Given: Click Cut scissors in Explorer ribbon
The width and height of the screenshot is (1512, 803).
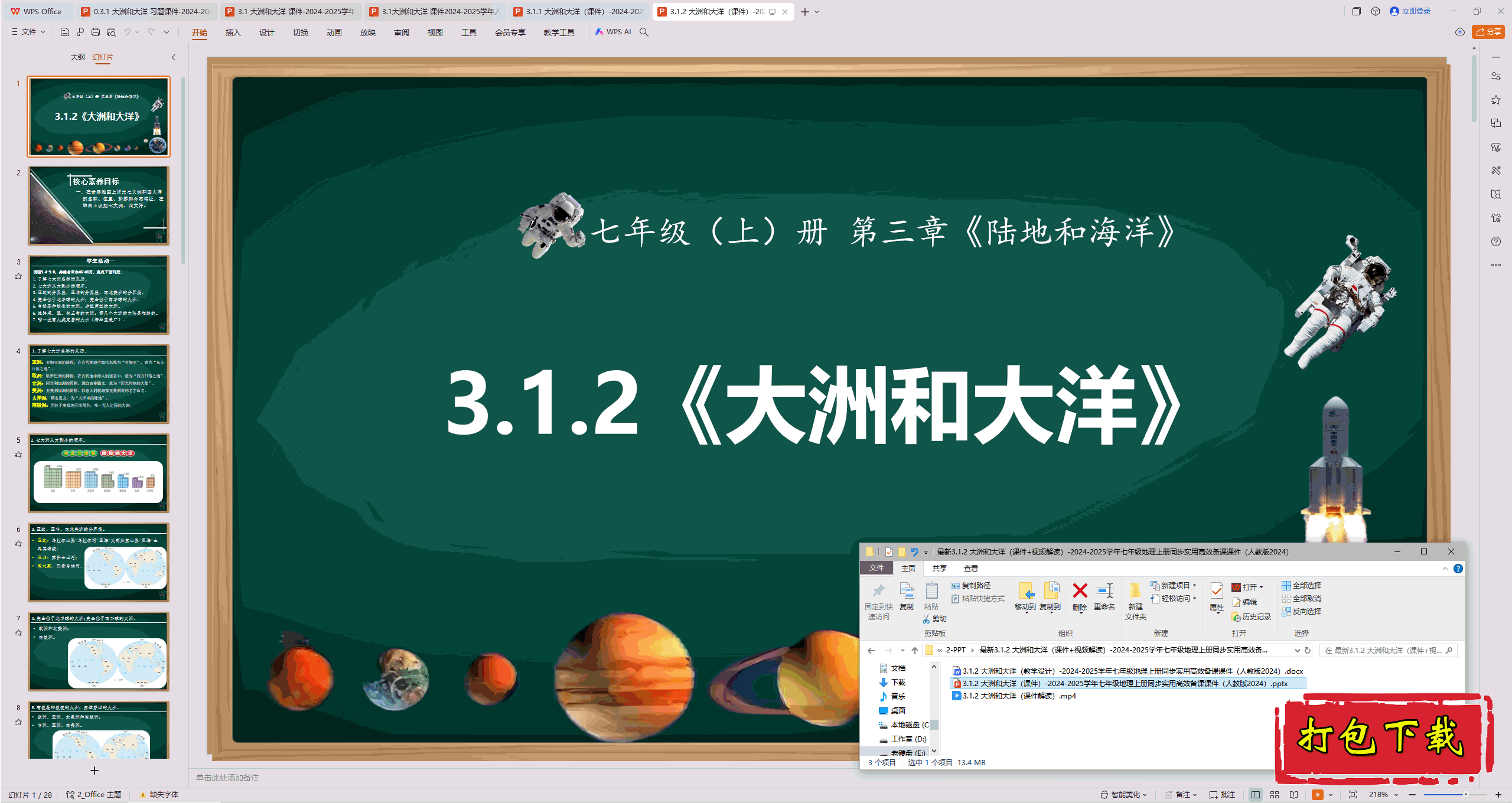Looking at the screenshot, I should 934,619.
